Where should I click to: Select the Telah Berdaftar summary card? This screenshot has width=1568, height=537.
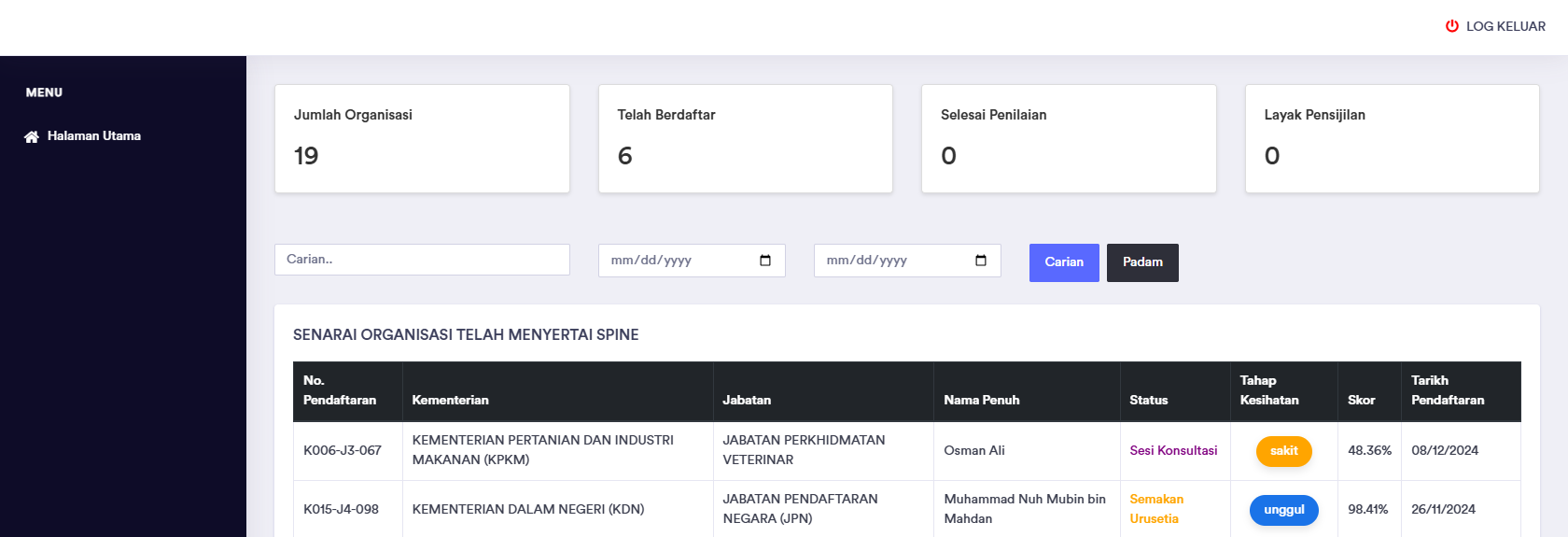[745, 139]
